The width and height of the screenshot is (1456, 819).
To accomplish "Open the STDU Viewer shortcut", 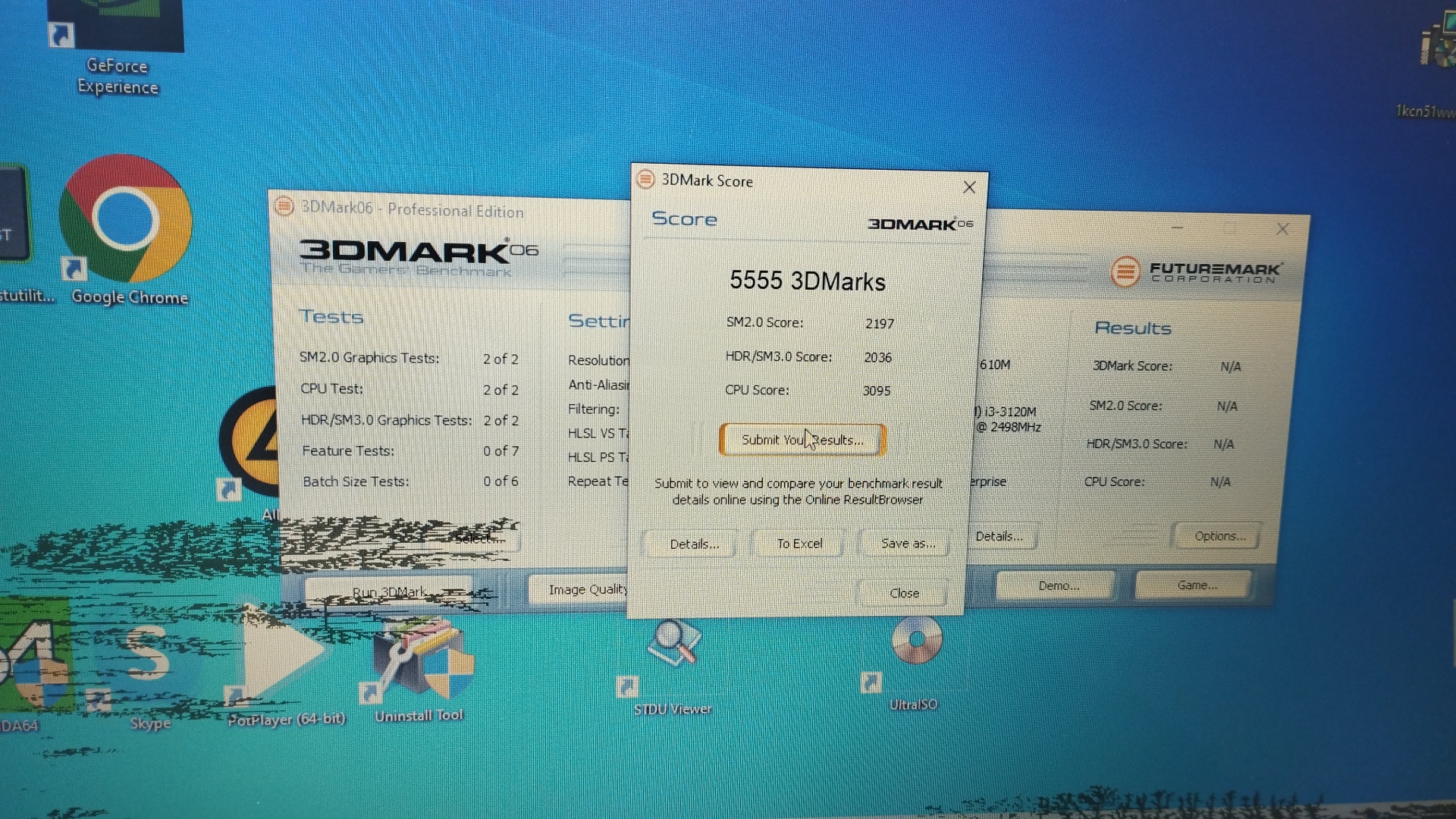I will [x=673, y=646].
